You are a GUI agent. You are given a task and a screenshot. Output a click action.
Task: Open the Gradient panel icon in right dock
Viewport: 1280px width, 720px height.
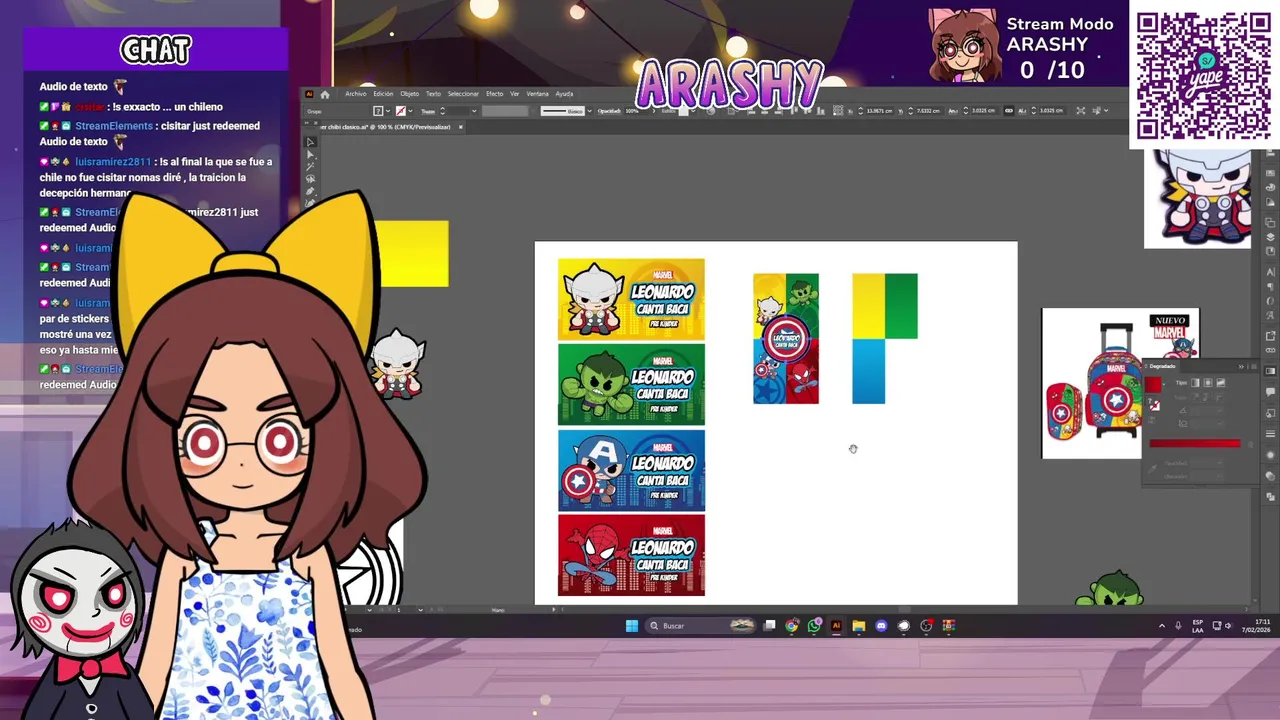[1270, 371]
